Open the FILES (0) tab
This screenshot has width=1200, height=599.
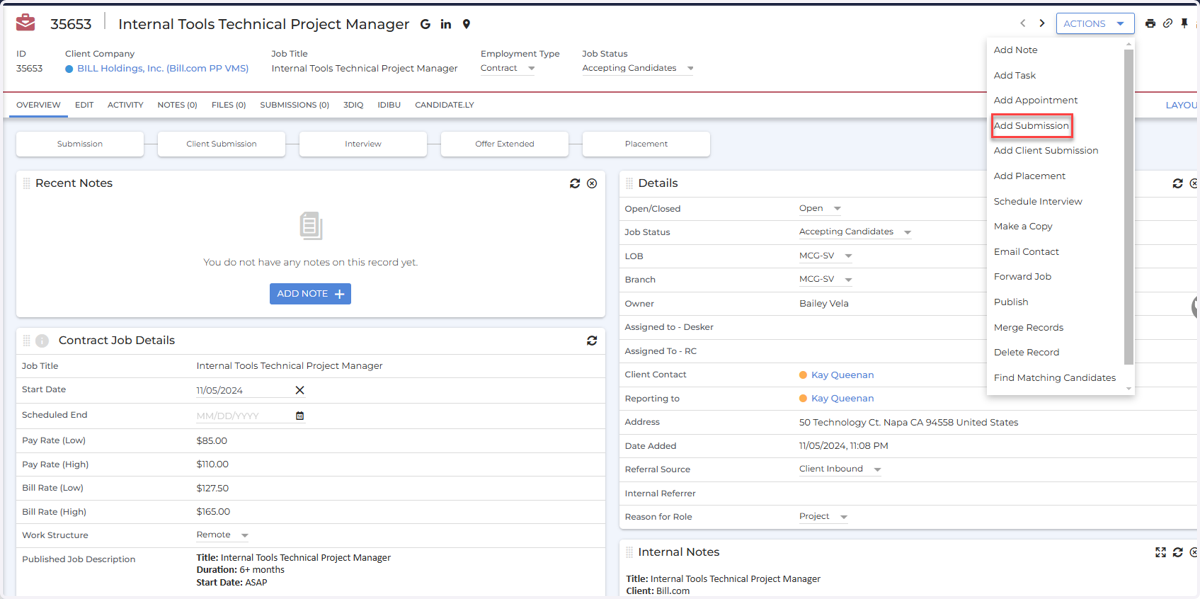pos(229,105)
